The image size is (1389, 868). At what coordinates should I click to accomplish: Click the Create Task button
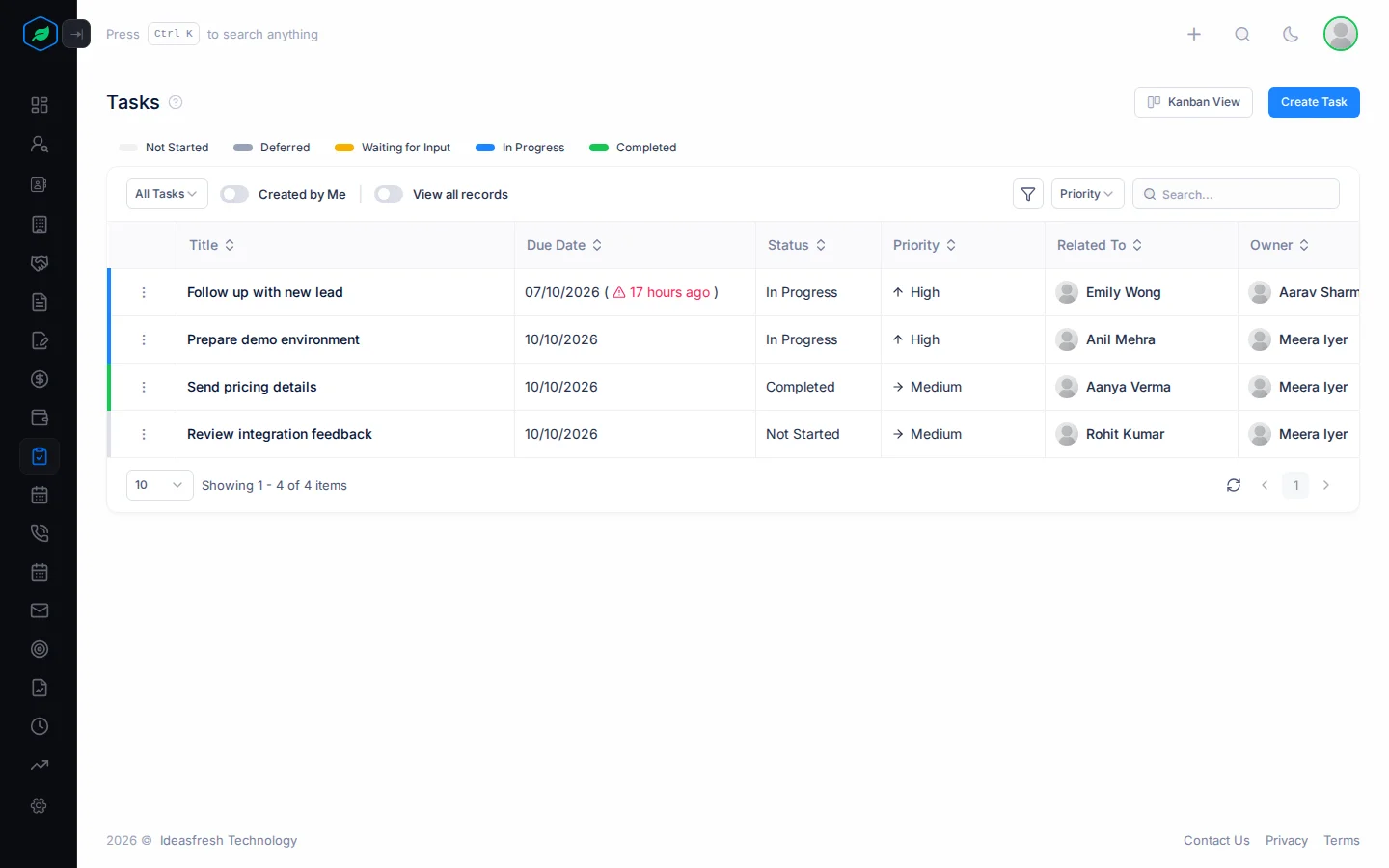coord(1314,102)
